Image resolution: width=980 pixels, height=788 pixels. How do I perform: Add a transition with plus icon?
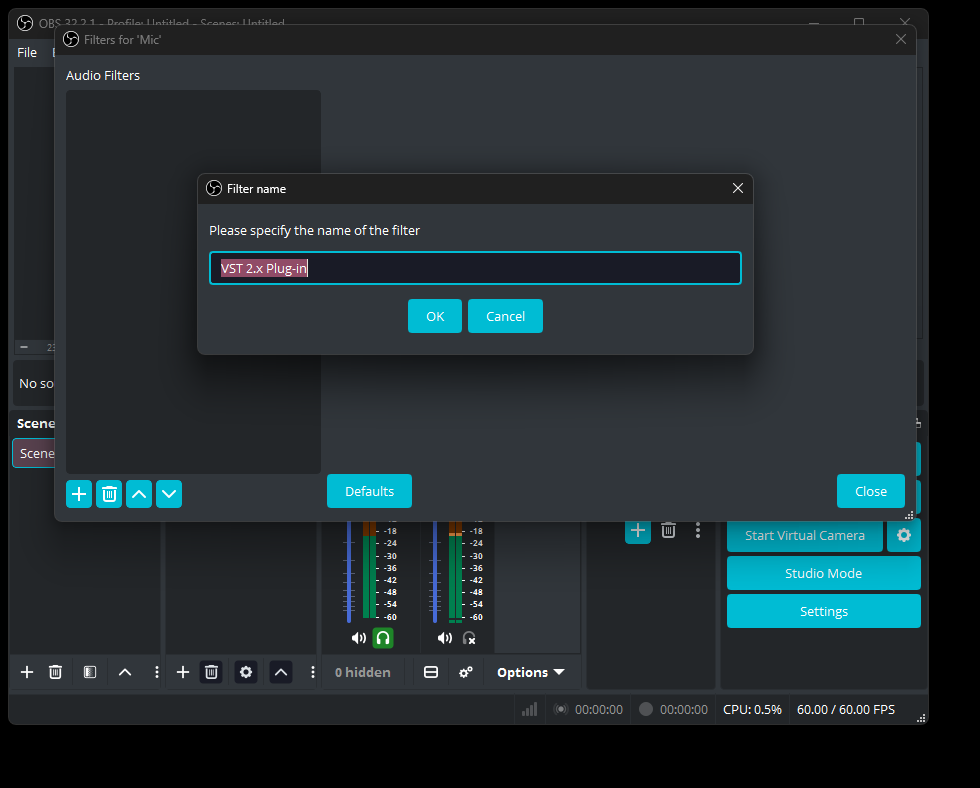point(638,531)
